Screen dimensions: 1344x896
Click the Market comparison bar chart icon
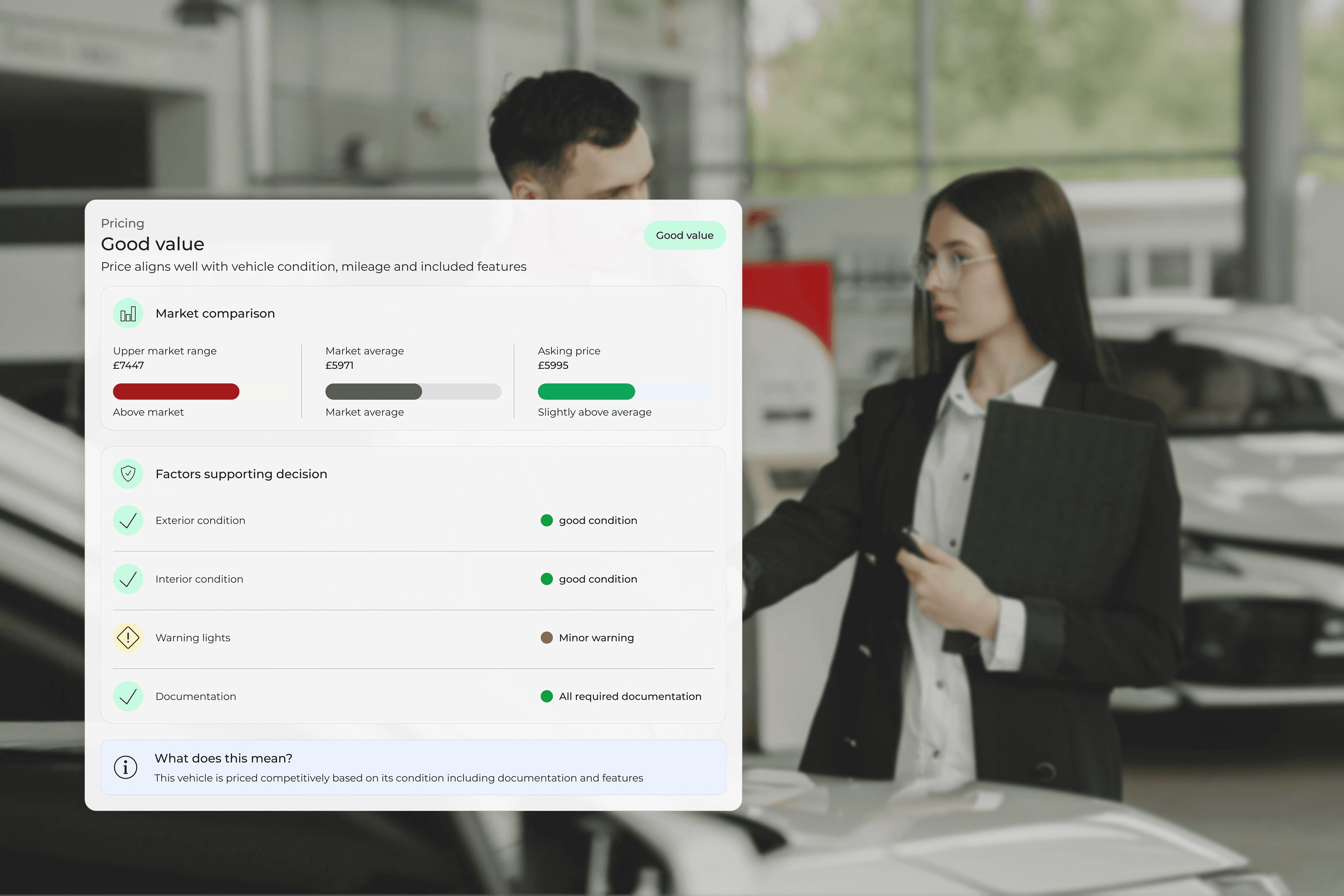point(128,313)
